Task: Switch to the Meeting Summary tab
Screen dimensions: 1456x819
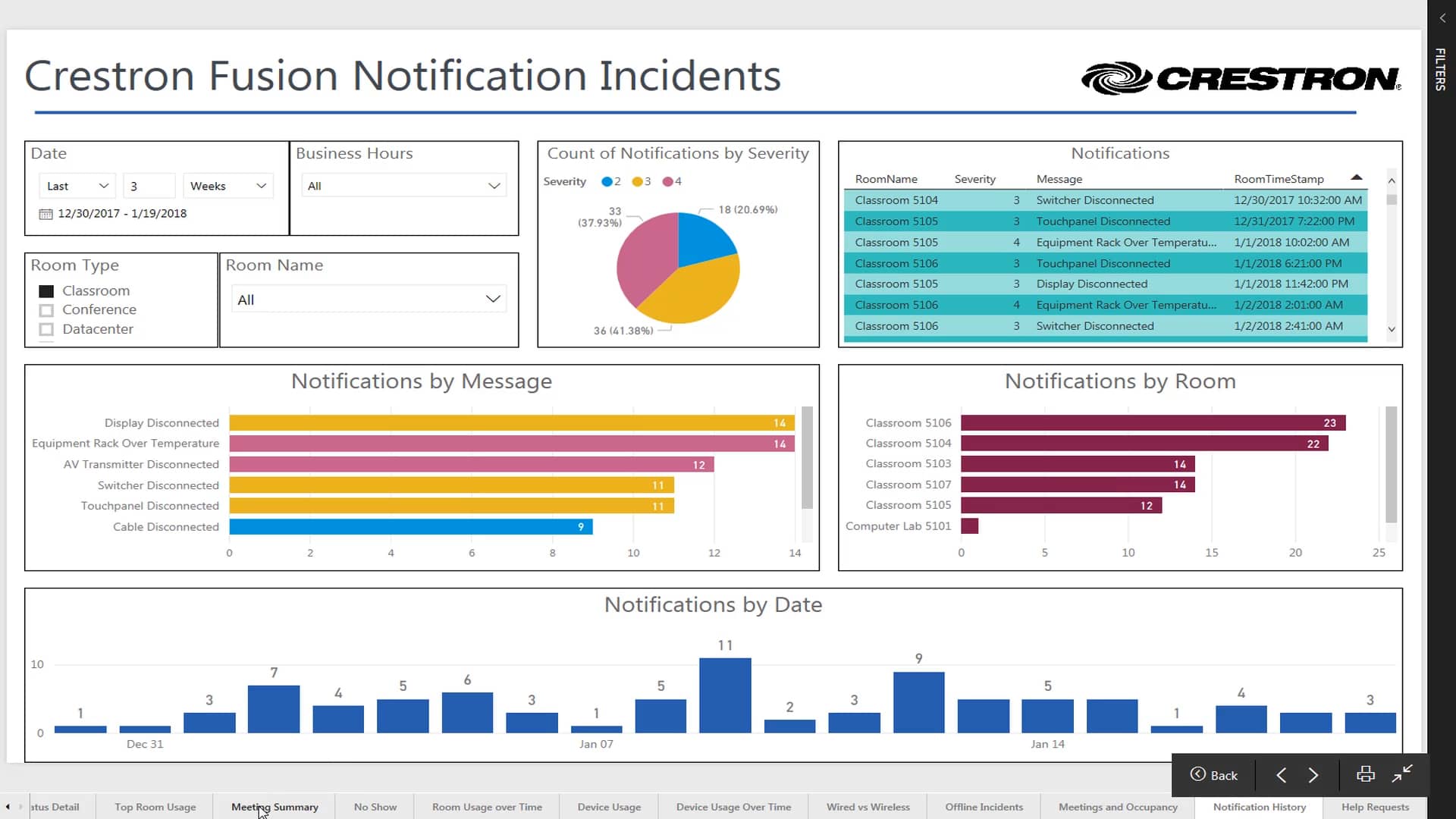Action: point(275,807)
